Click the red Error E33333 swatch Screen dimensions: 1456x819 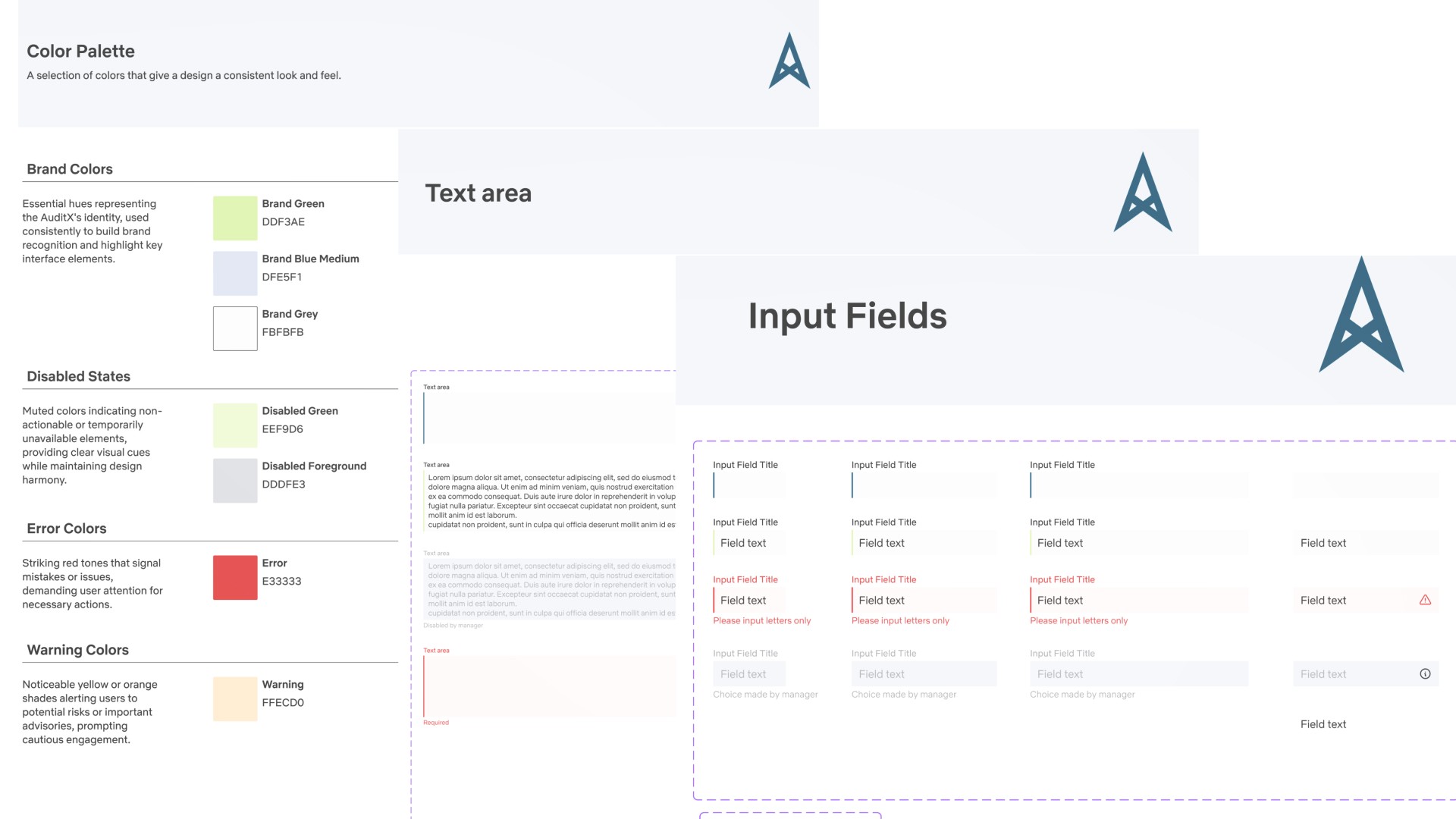coord(235,578)
